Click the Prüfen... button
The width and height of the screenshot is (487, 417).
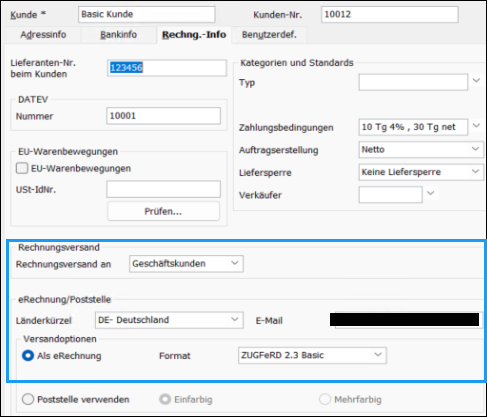coord(163,211)
